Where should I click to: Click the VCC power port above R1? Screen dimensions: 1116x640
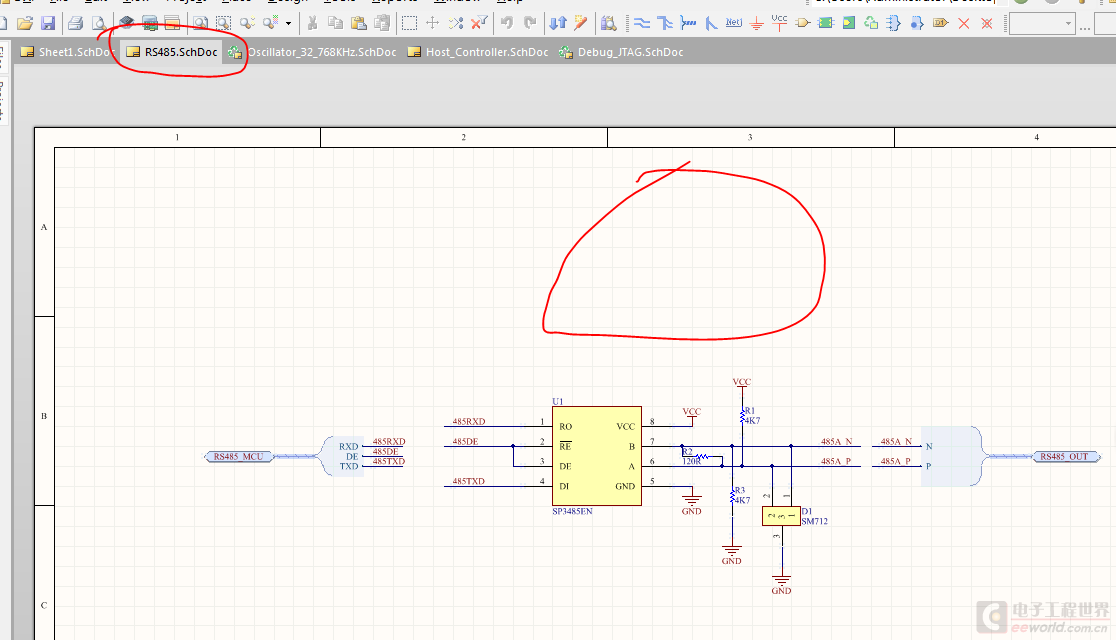tap(742, 385)
